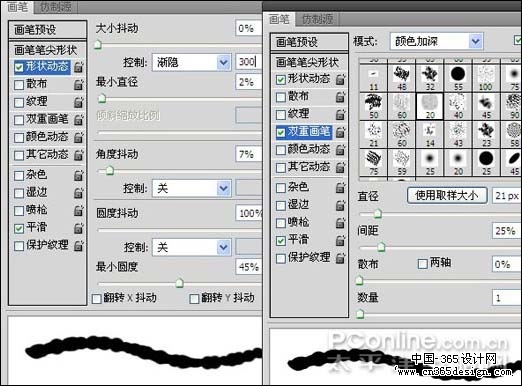Select brush tip thumbnail labeled 48
Image resolution: width=522 pixels, height=386 pixels.
coord(402,78)
